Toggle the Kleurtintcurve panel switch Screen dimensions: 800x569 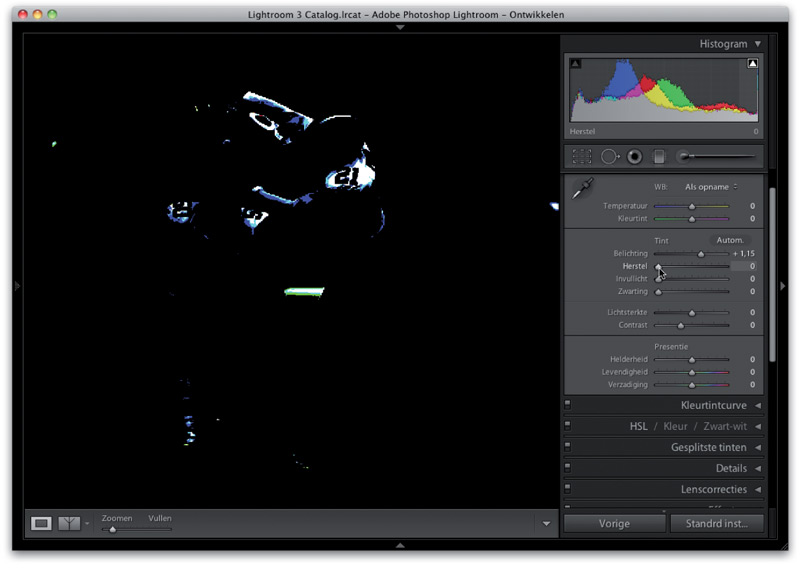coord(567,405)
